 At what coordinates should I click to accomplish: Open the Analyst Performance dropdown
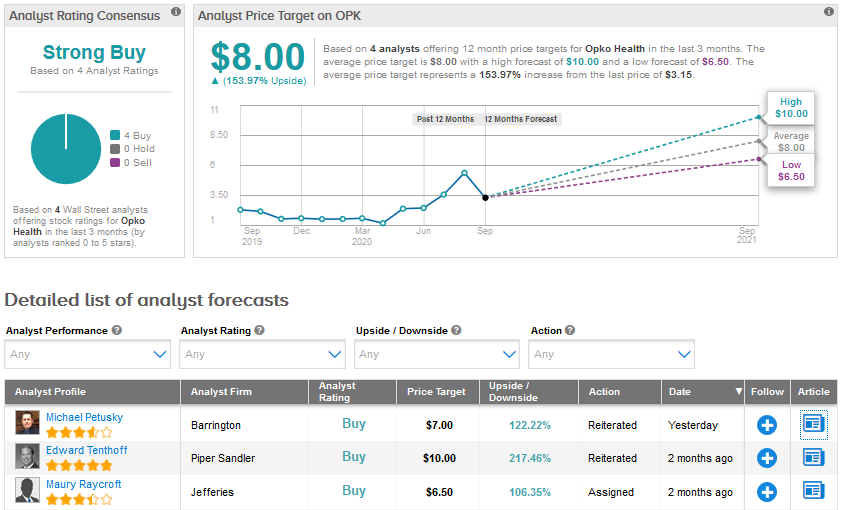pos(88,354)
